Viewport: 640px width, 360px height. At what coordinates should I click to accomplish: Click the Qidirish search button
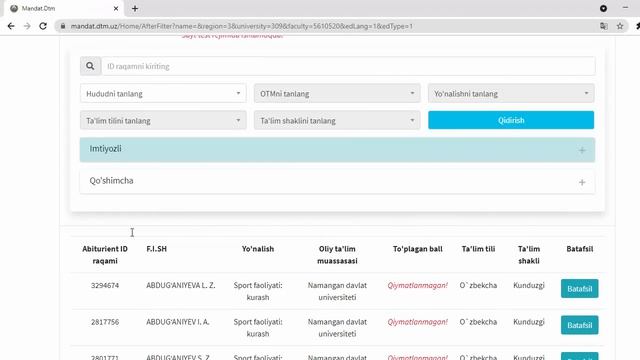[511, 120]
